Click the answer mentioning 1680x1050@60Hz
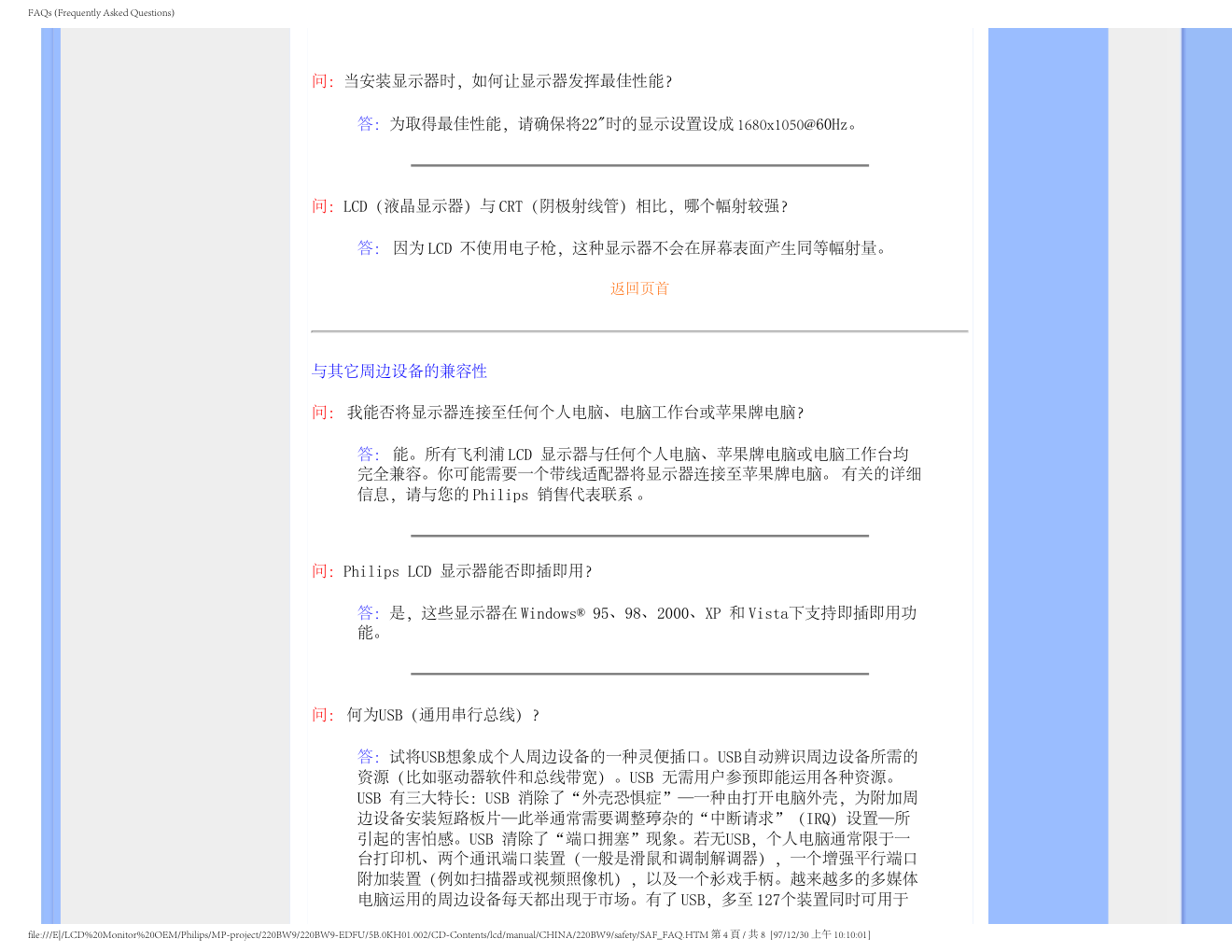Image resolution: width=1232 pixels, height=952 pixels. click(623, 124)
